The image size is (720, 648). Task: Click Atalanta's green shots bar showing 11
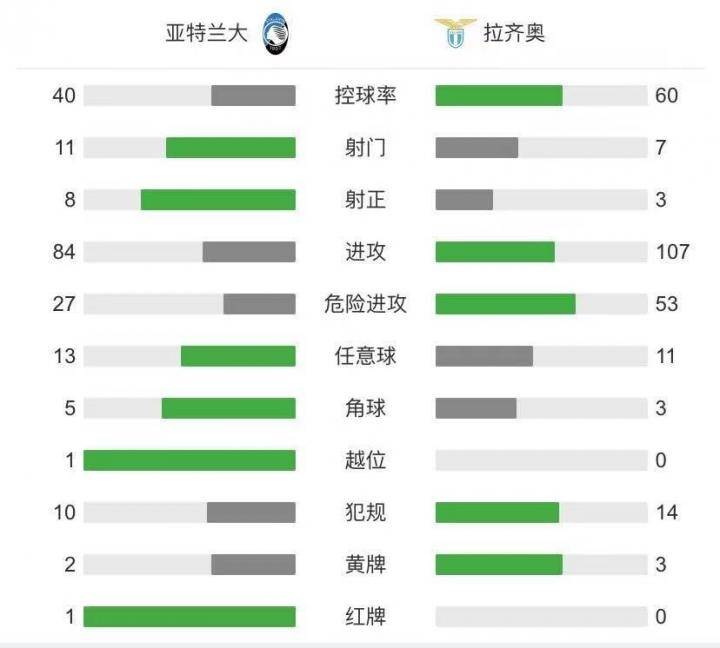point(231,147)
